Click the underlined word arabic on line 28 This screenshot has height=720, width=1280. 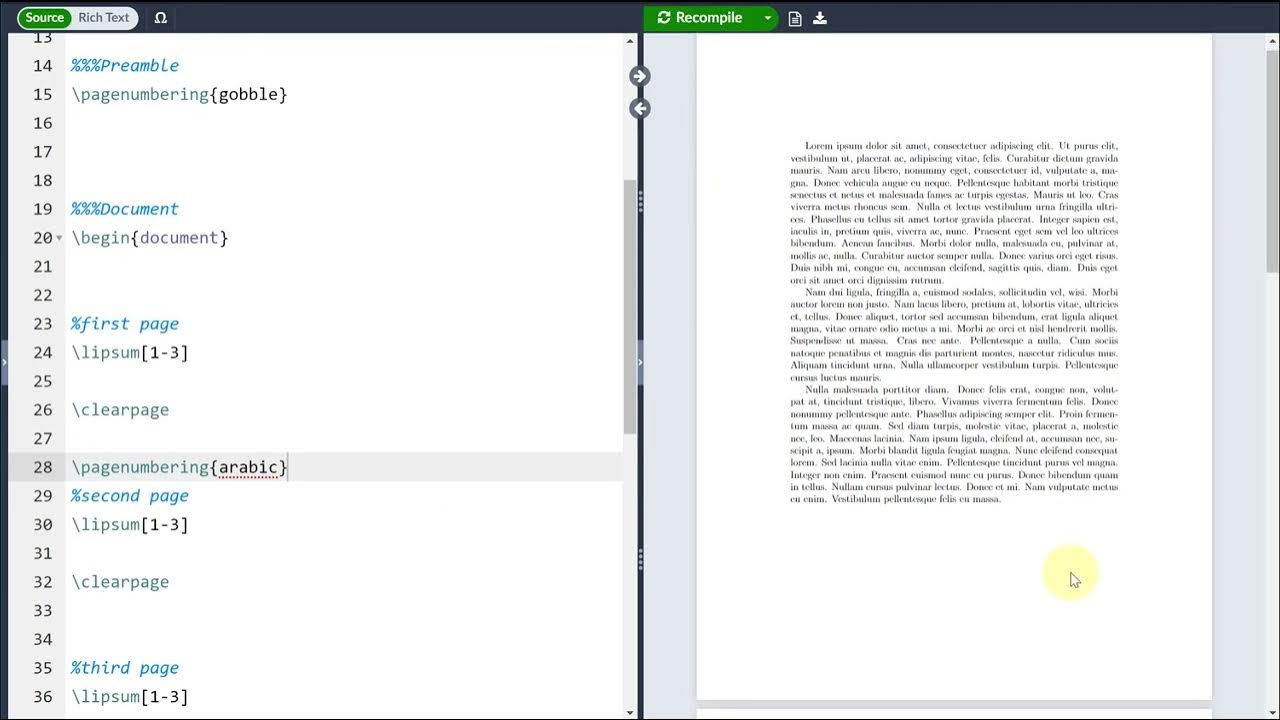(x=248, y=467)
